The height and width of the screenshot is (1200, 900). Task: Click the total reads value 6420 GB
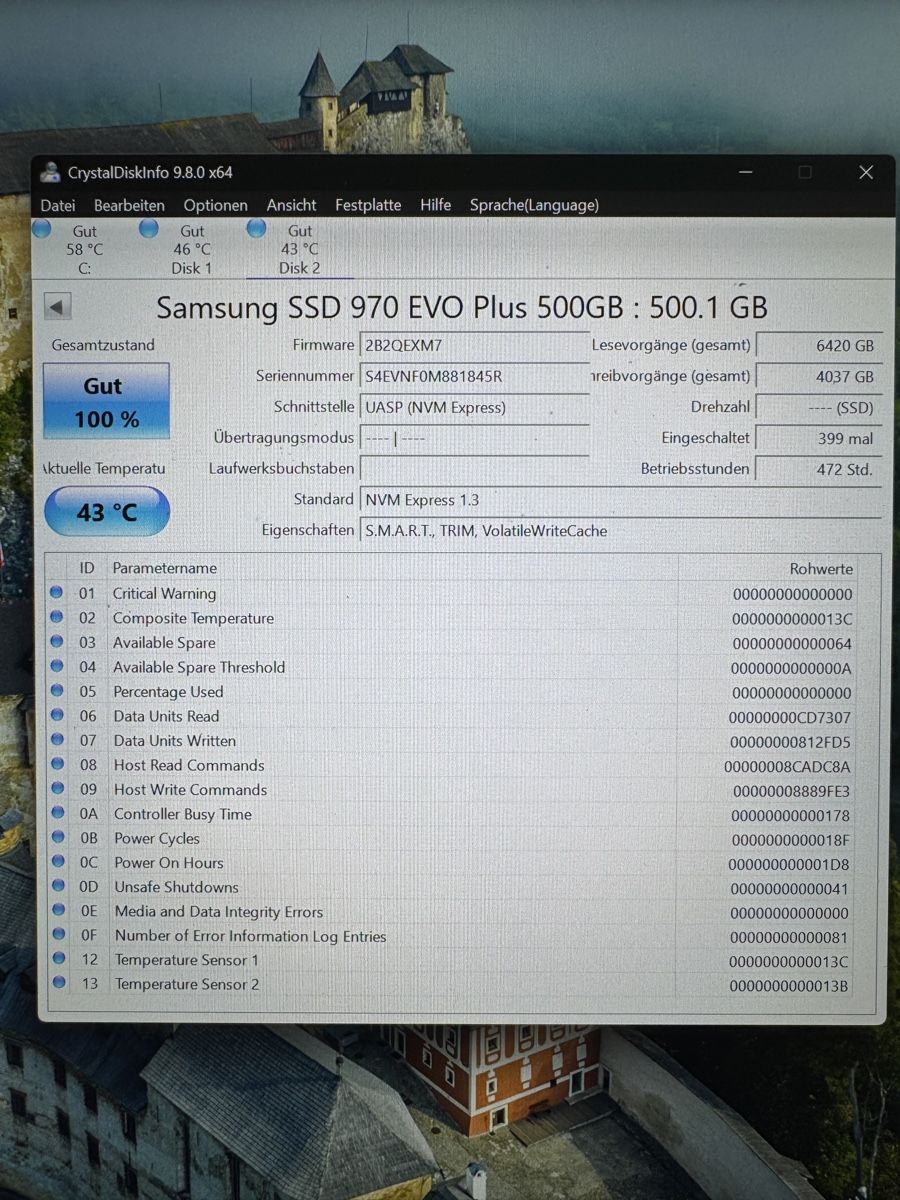click(819, 346)
